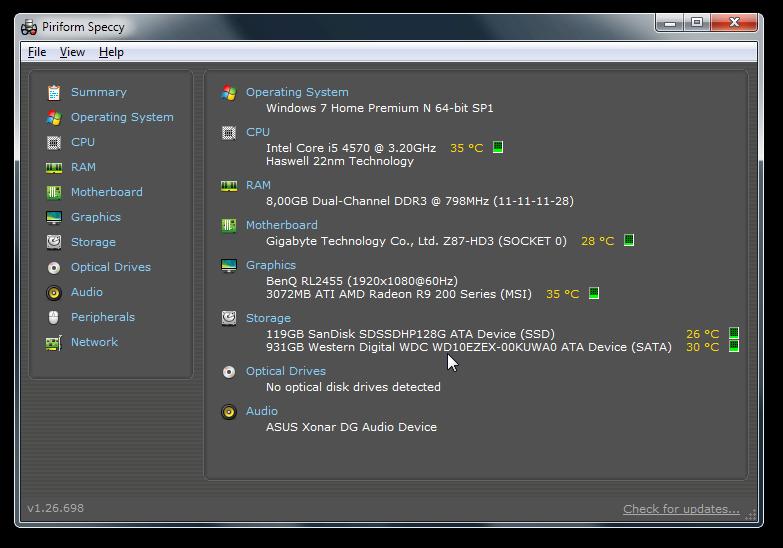Click the Western Digital drive temperature indicator
The image size is (783, 548).
(x=734, y=346)
